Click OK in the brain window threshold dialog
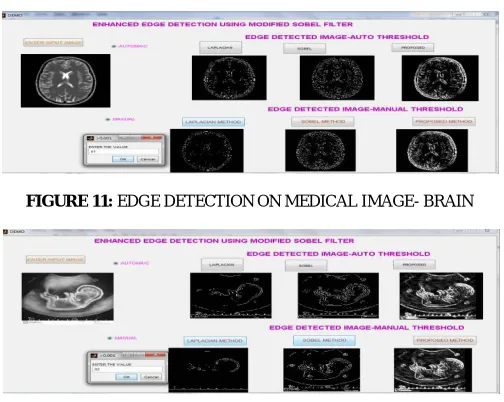 tap(123, 159)
